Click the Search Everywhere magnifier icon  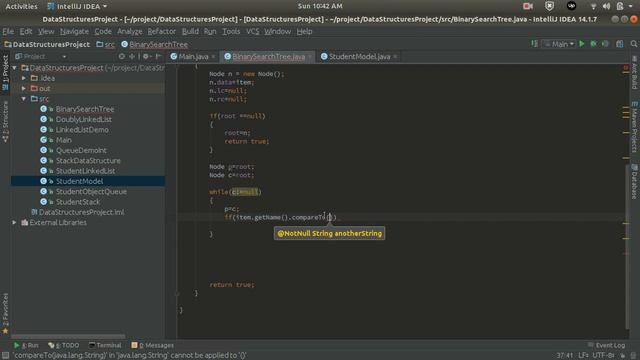tap(634, 44)
